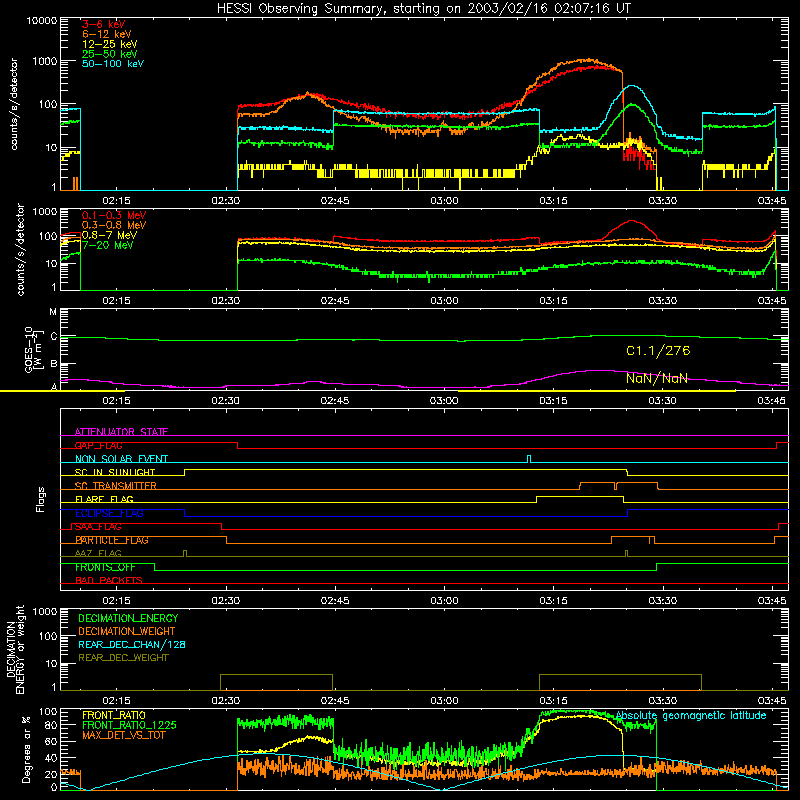Click the REAR_DEC_WEIGHT legend label

pyautogui.click(x=123, y=658)
